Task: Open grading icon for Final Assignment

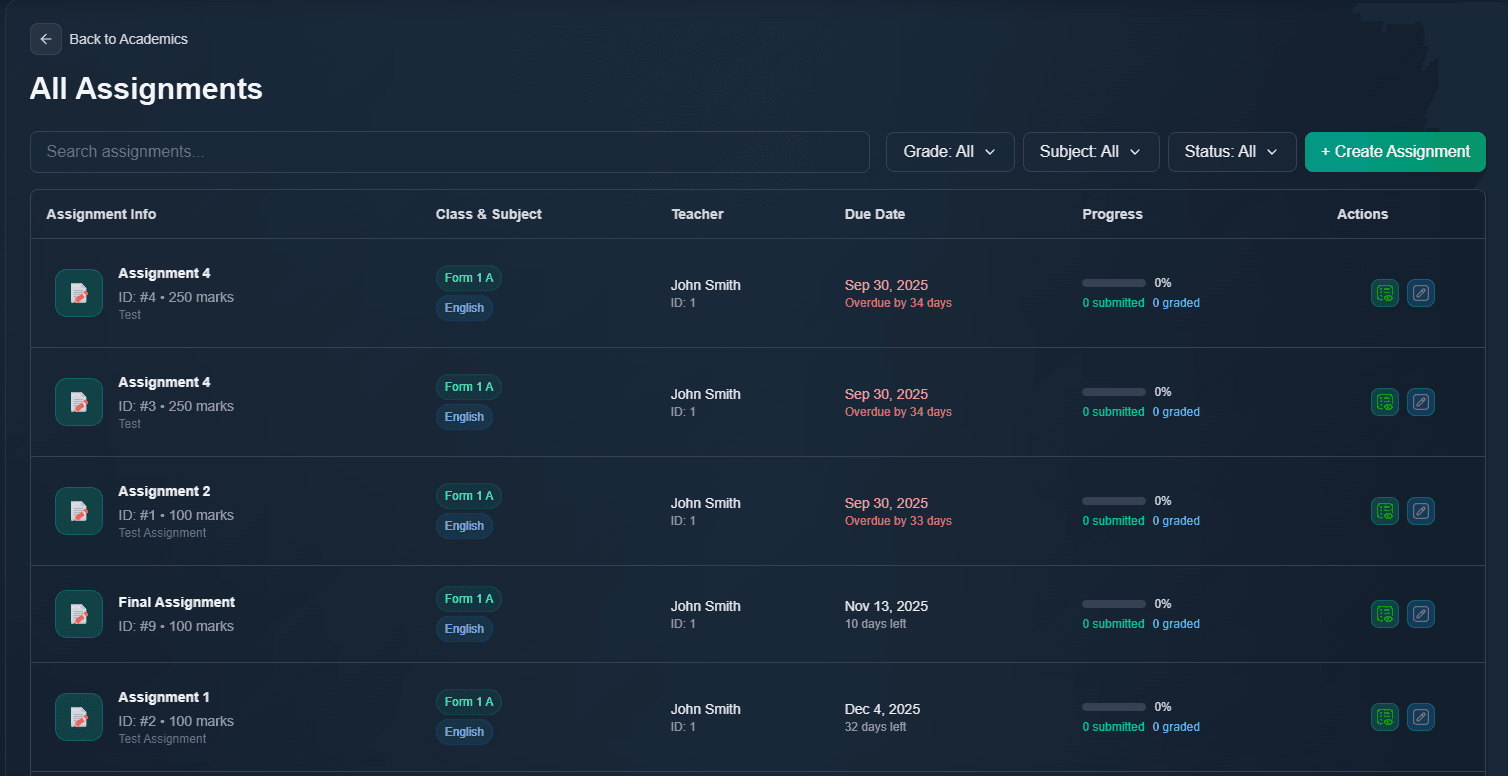Action: [1385, 614]
